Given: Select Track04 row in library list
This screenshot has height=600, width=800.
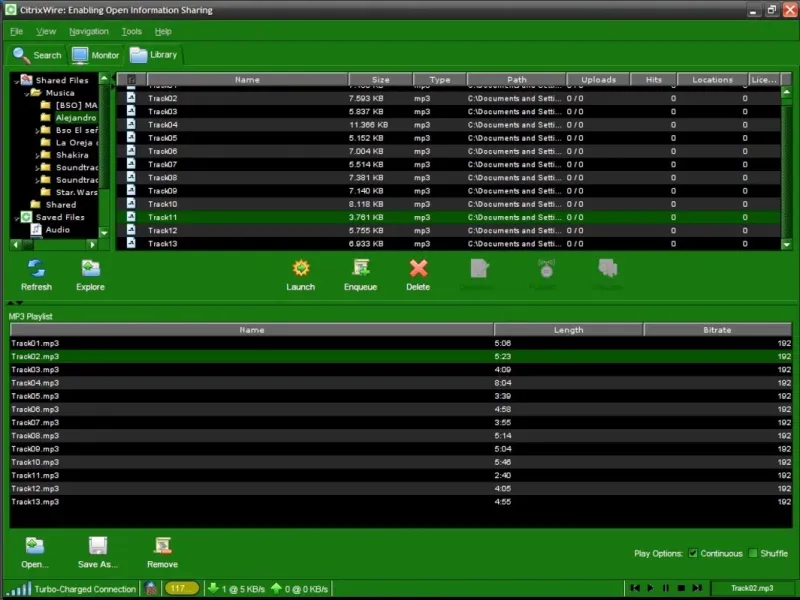Looking at the screenshot, I should point(448,124).
